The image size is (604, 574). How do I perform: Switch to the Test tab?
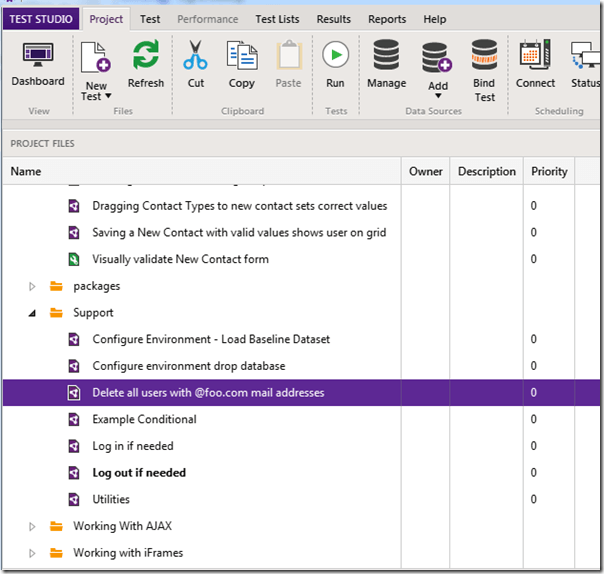click(x=150, y=19)
